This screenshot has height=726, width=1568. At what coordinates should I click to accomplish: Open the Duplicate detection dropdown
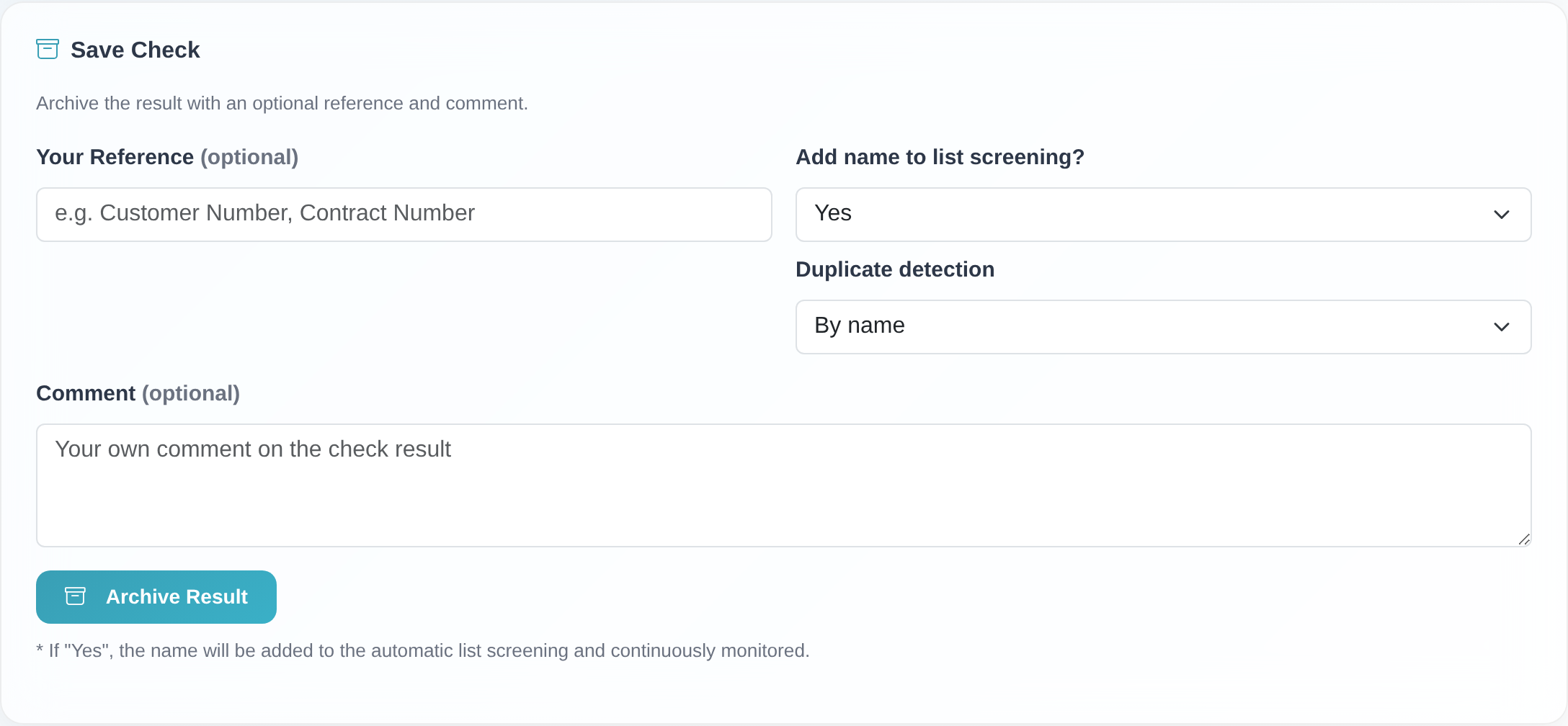[x=1164, y=327]
